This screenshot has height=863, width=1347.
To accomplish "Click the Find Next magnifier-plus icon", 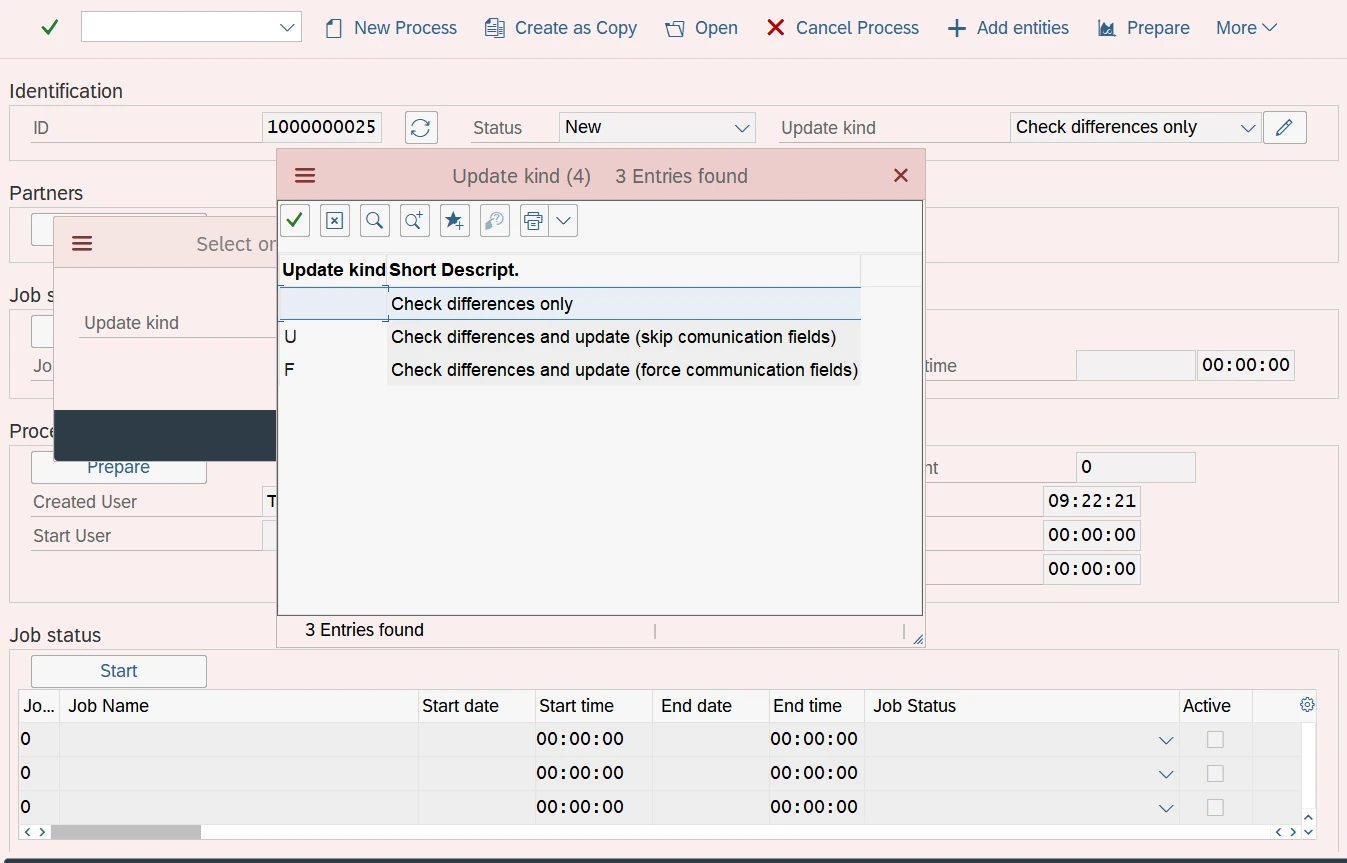I will tap(415, 220).
